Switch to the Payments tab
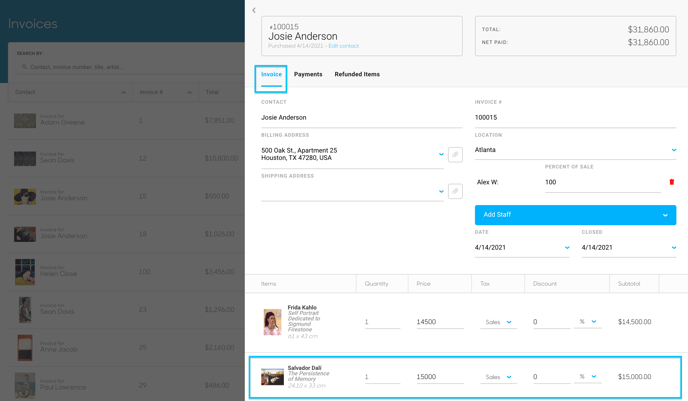 [x=308, y=75]
